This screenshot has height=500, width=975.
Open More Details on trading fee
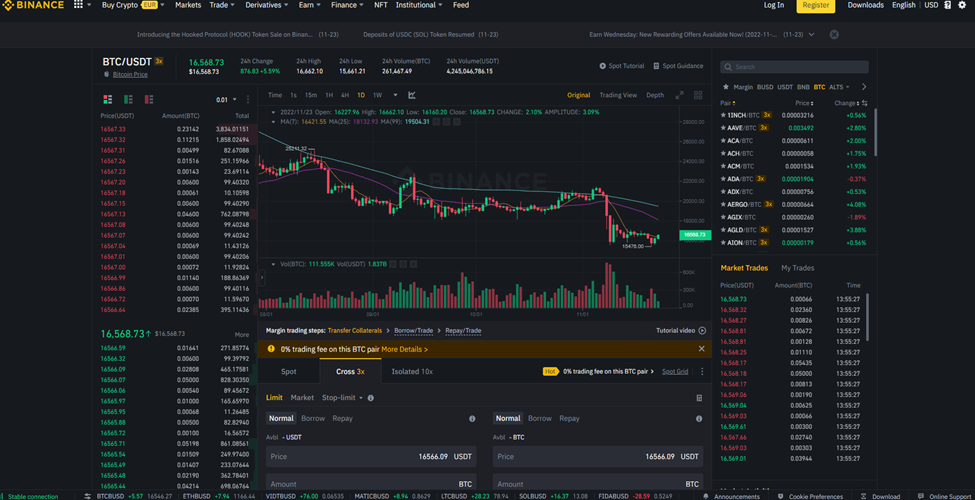coord(405,350)
